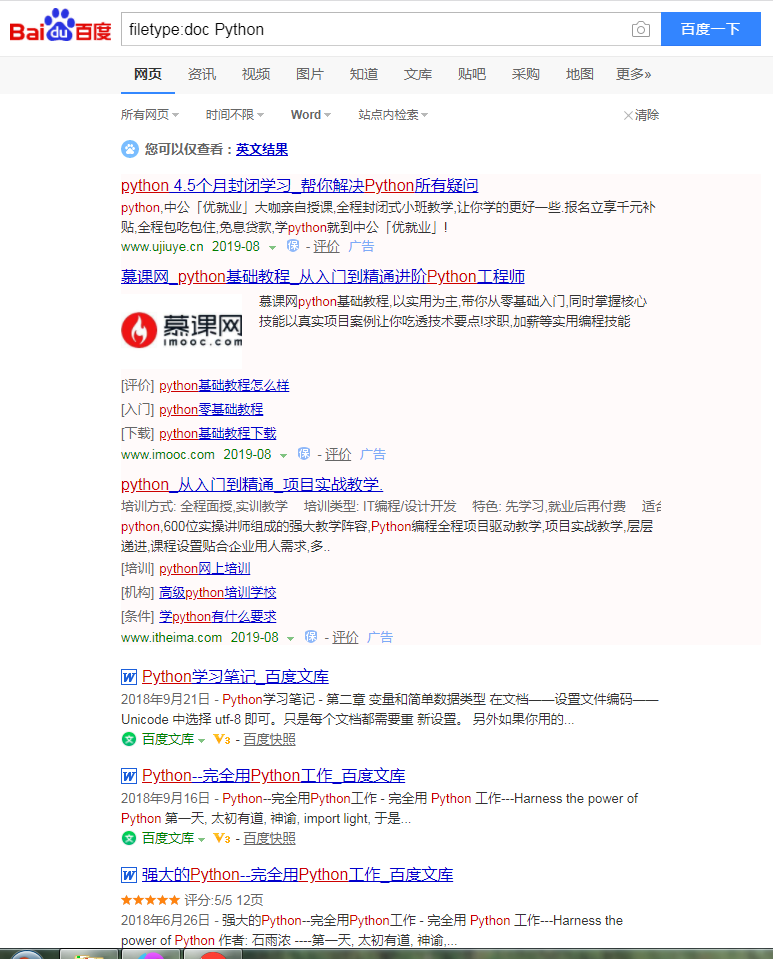Click green verified icon under Python--完全用Python工作
Screen dimensions: 773x959
[x=128, y=839]
